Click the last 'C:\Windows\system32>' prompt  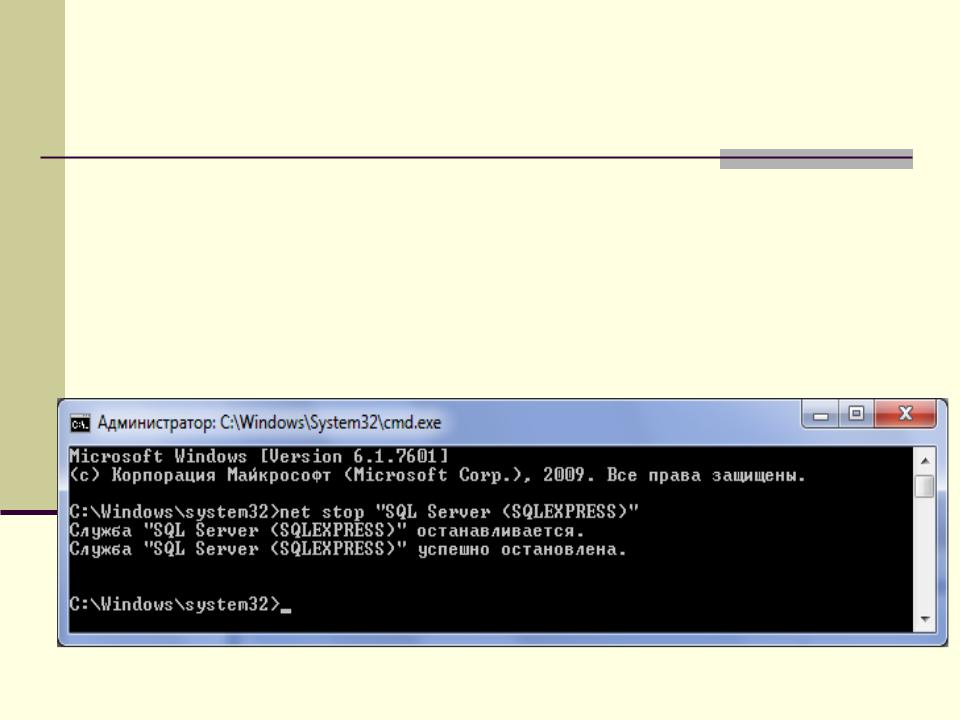(174, 604)
